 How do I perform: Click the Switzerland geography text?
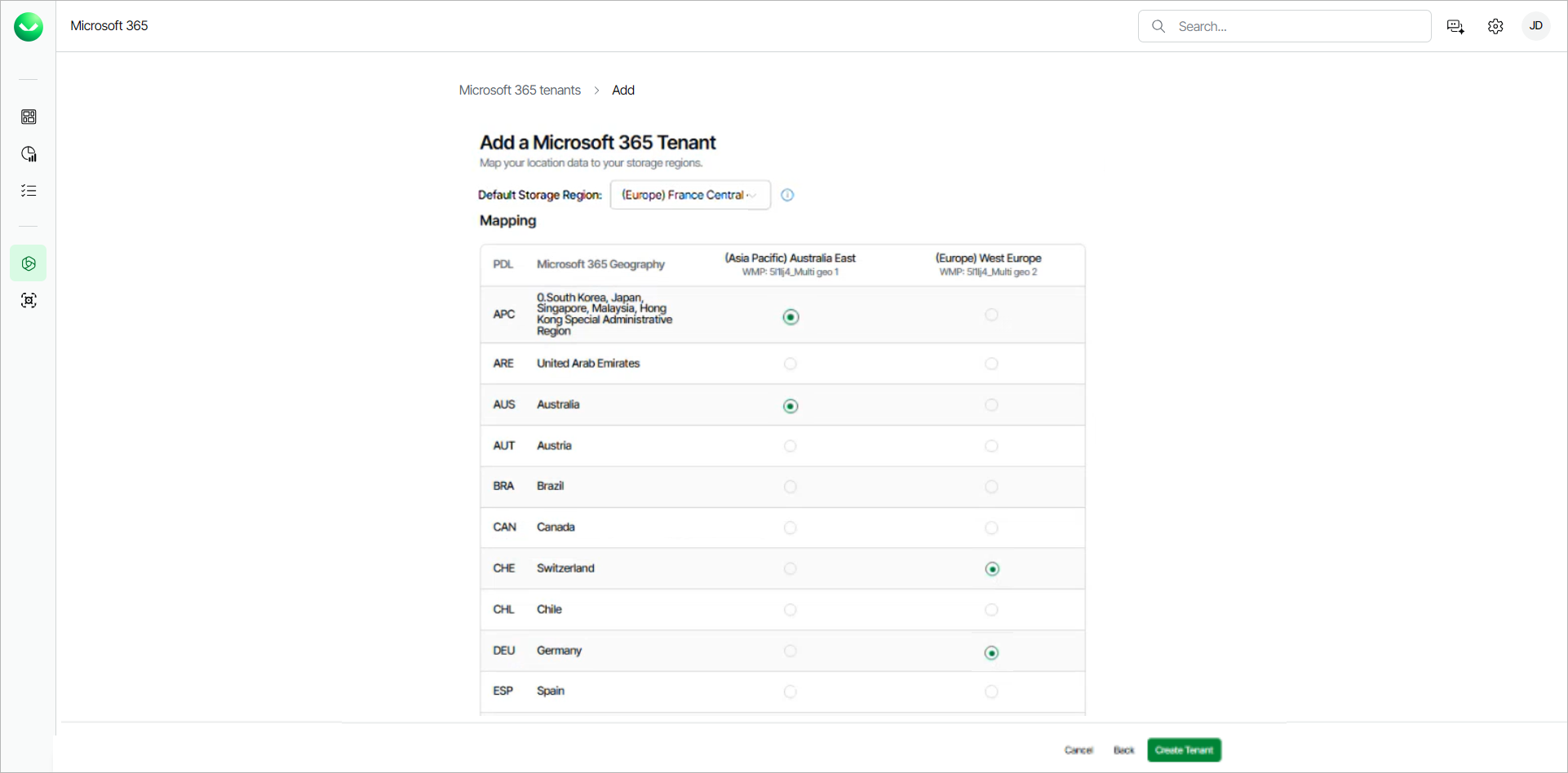565,568
